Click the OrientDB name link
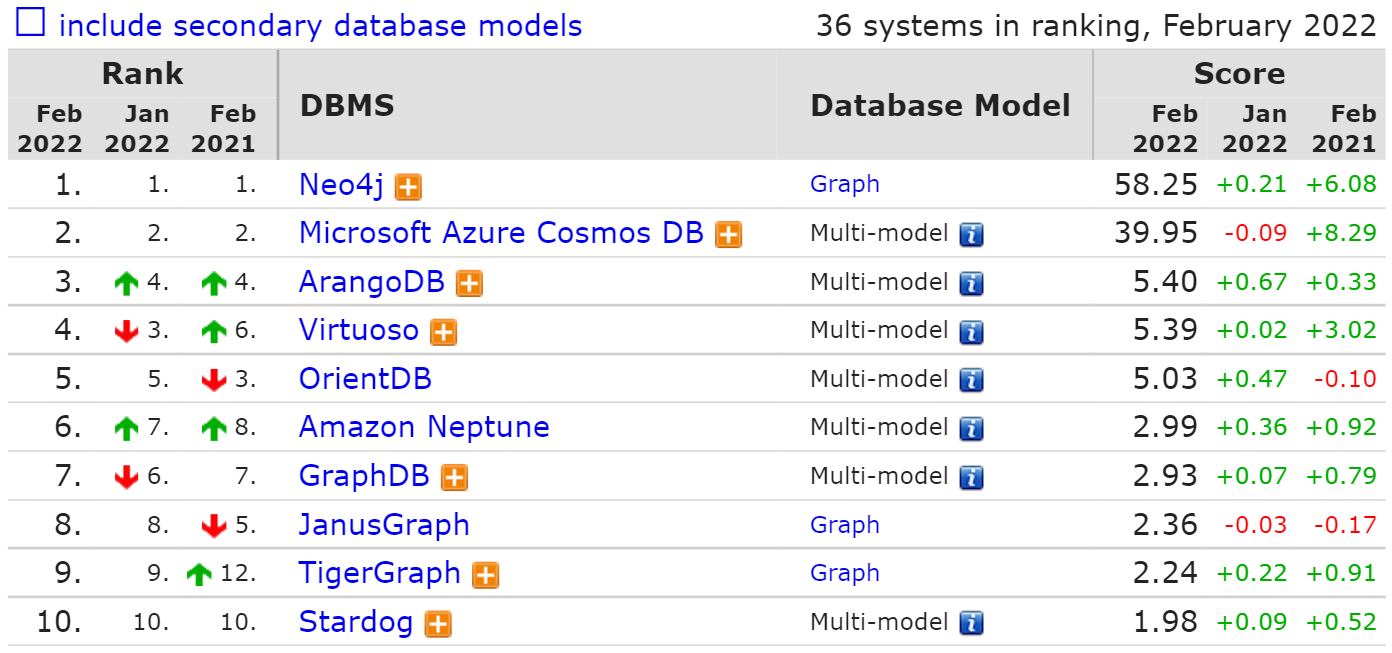 [x=365, y=379]
